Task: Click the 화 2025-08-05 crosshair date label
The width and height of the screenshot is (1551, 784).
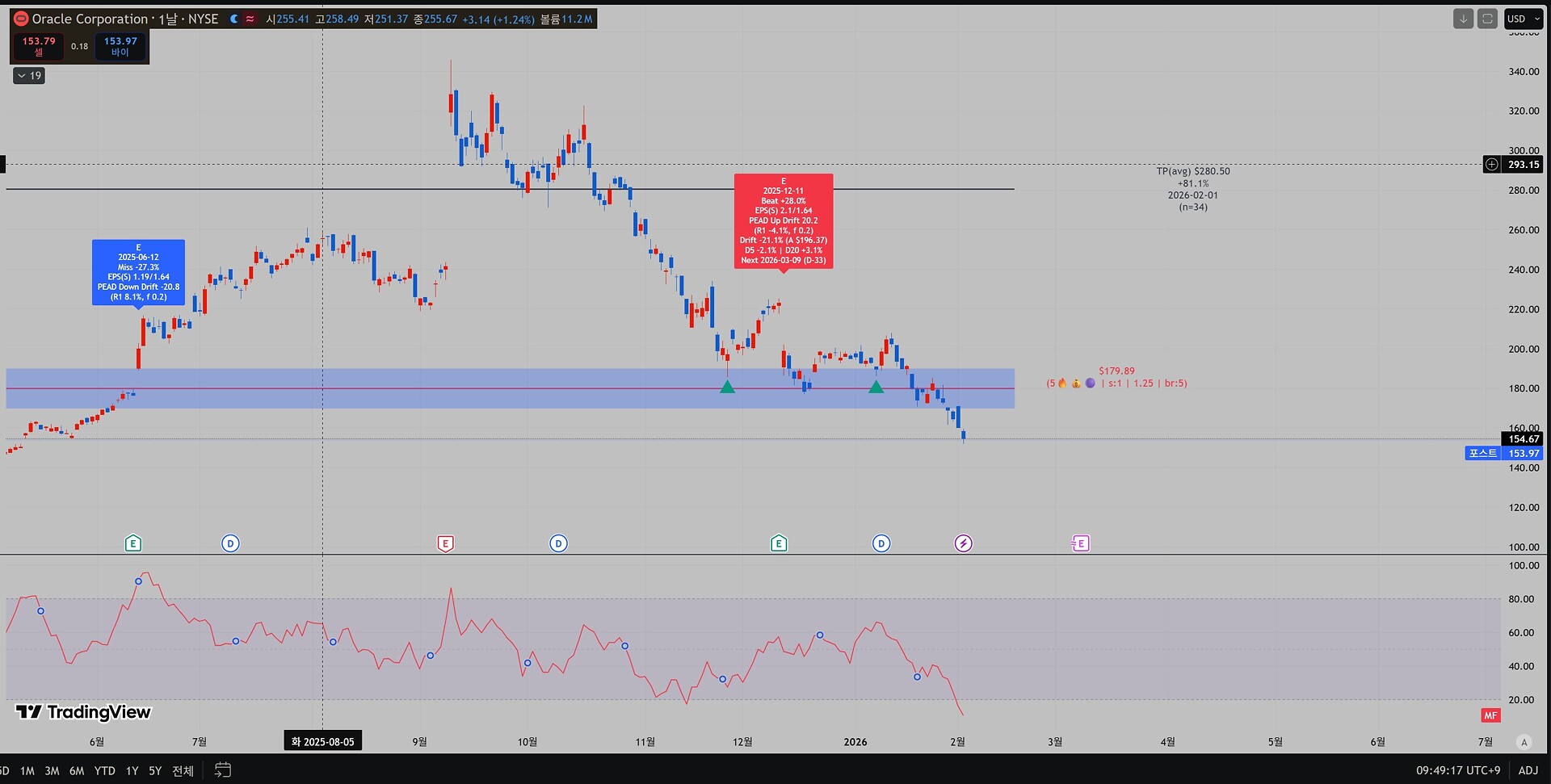Action: click(323, 741)
